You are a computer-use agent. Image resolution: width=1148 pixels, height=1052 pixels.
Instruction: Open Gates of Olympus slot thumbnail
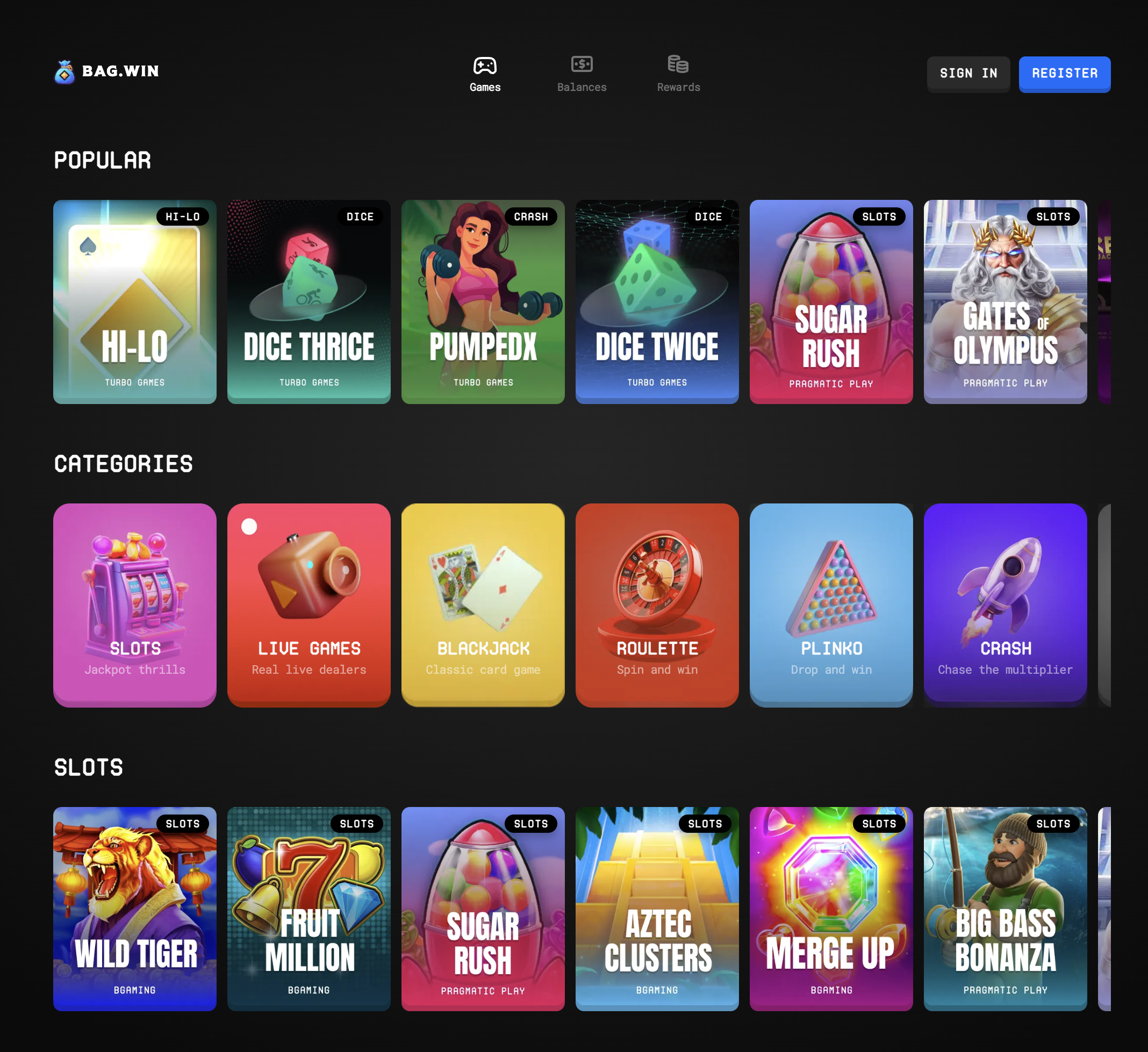coord(1005,302)
